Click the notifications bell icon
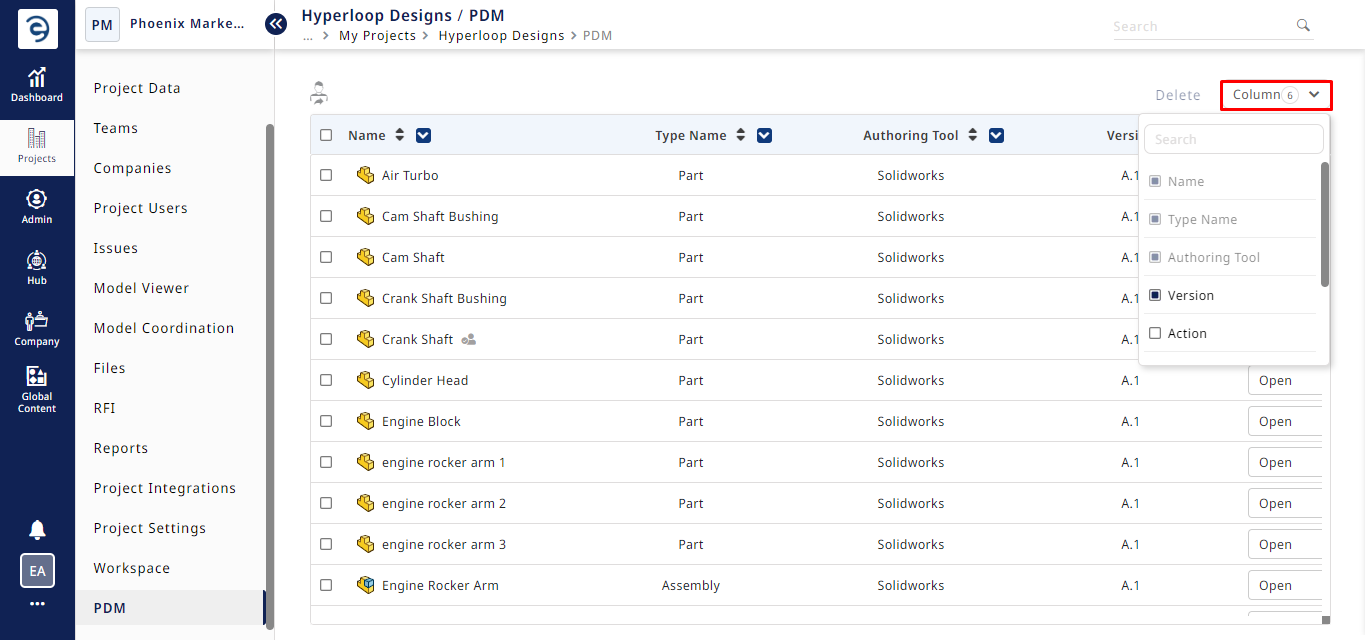The height and width of the screenshot is (640, 1365). click(x=37, y=530)
